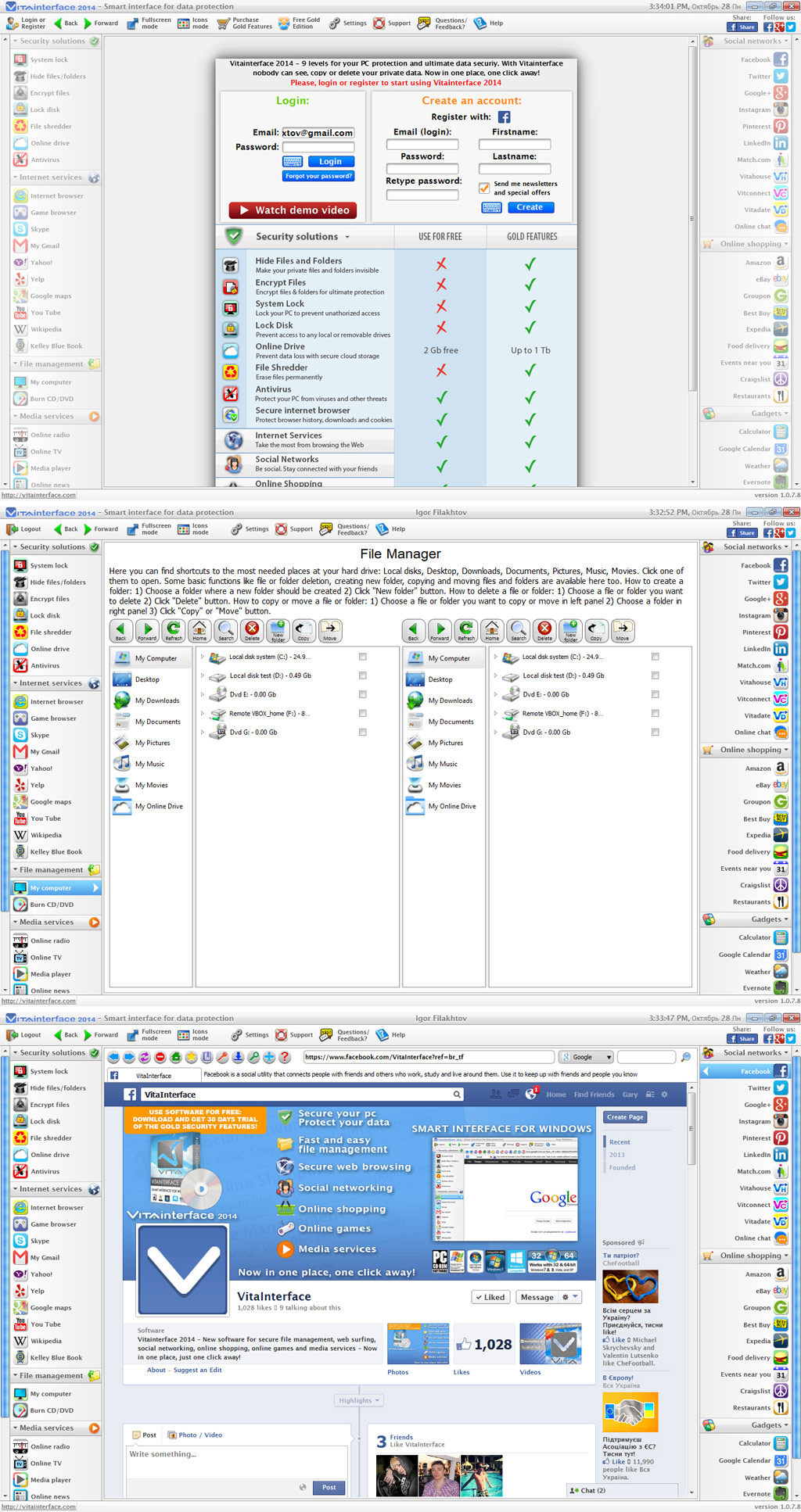Click New folder in left file panel
Image resolution: width=801 pixels, height=1512 pixels.
(278, 630)
